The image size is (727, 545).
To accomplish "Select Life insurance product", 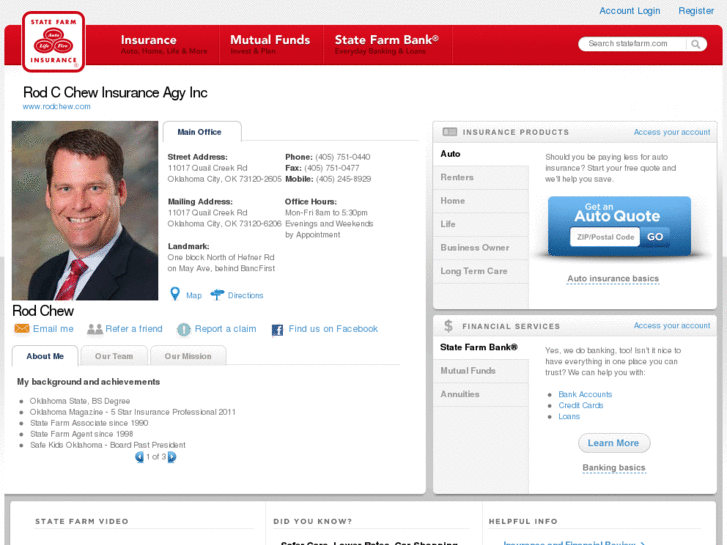I will click(x=481, y=224).
